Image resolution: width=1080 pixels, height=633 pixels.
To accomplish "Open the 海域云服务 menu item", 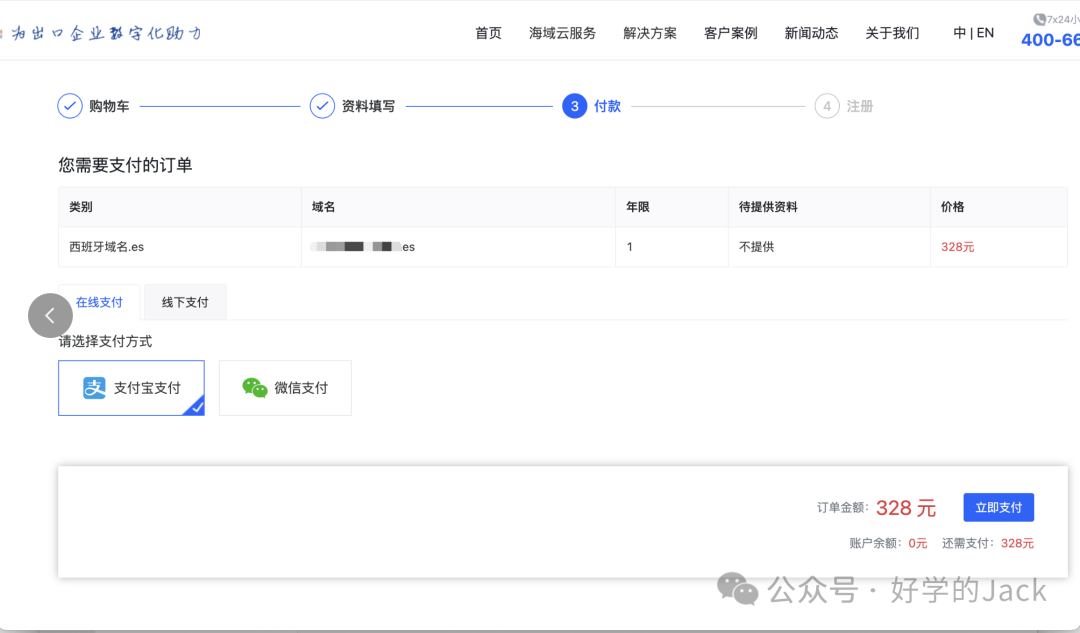I will pyautogui.click(x=562, y=32).
